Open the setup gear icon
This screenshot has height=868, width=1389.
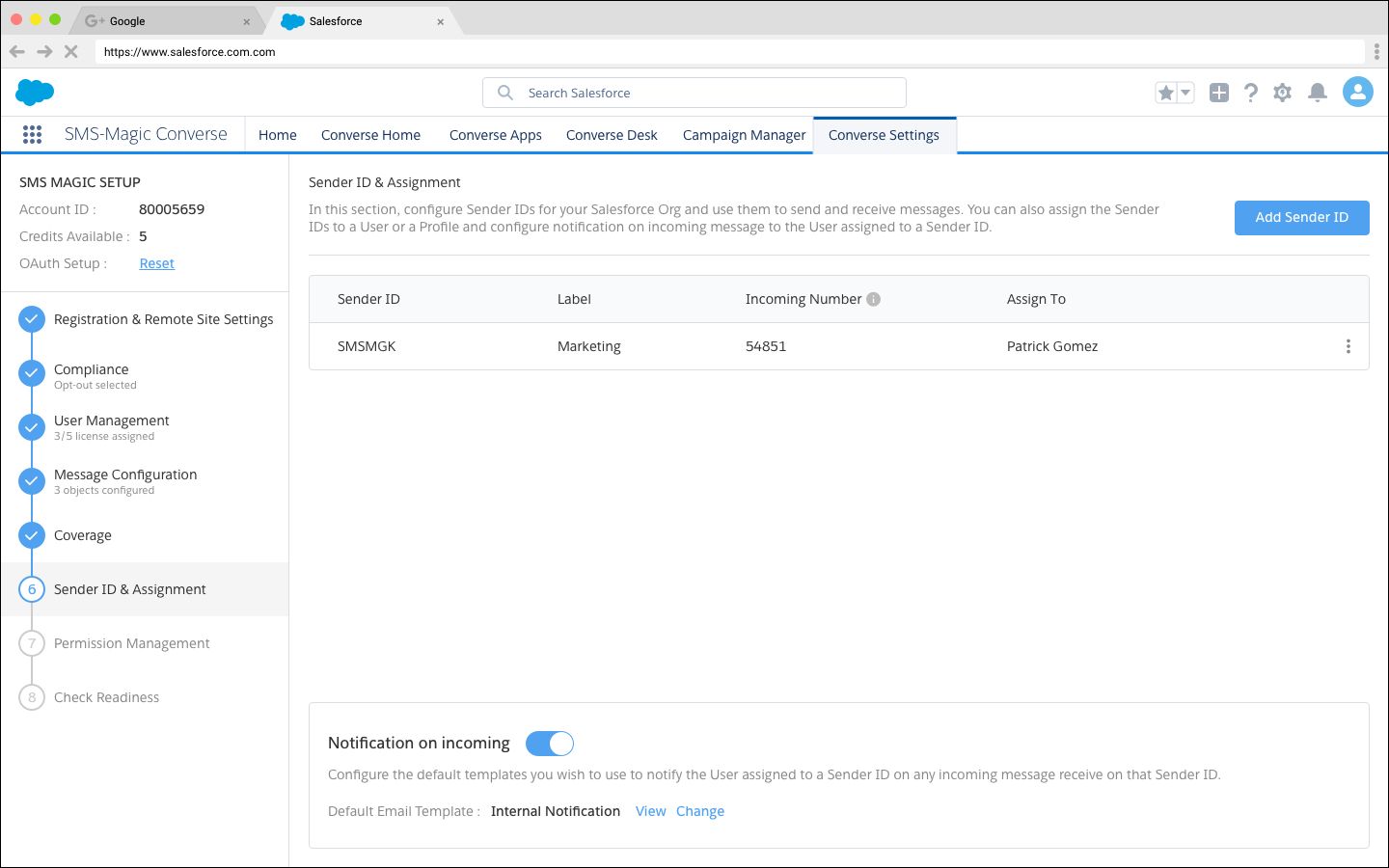[x=1282, y=93]
